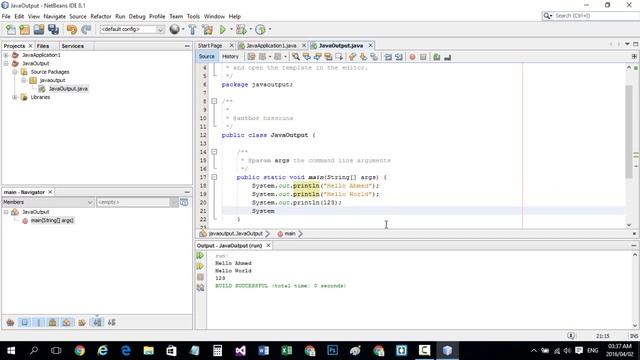The width and height of the screenshot is (640, 360).
Task: Click the Debug Project toolbar icon
Action: pyautogui.click(x=241, y=29)
